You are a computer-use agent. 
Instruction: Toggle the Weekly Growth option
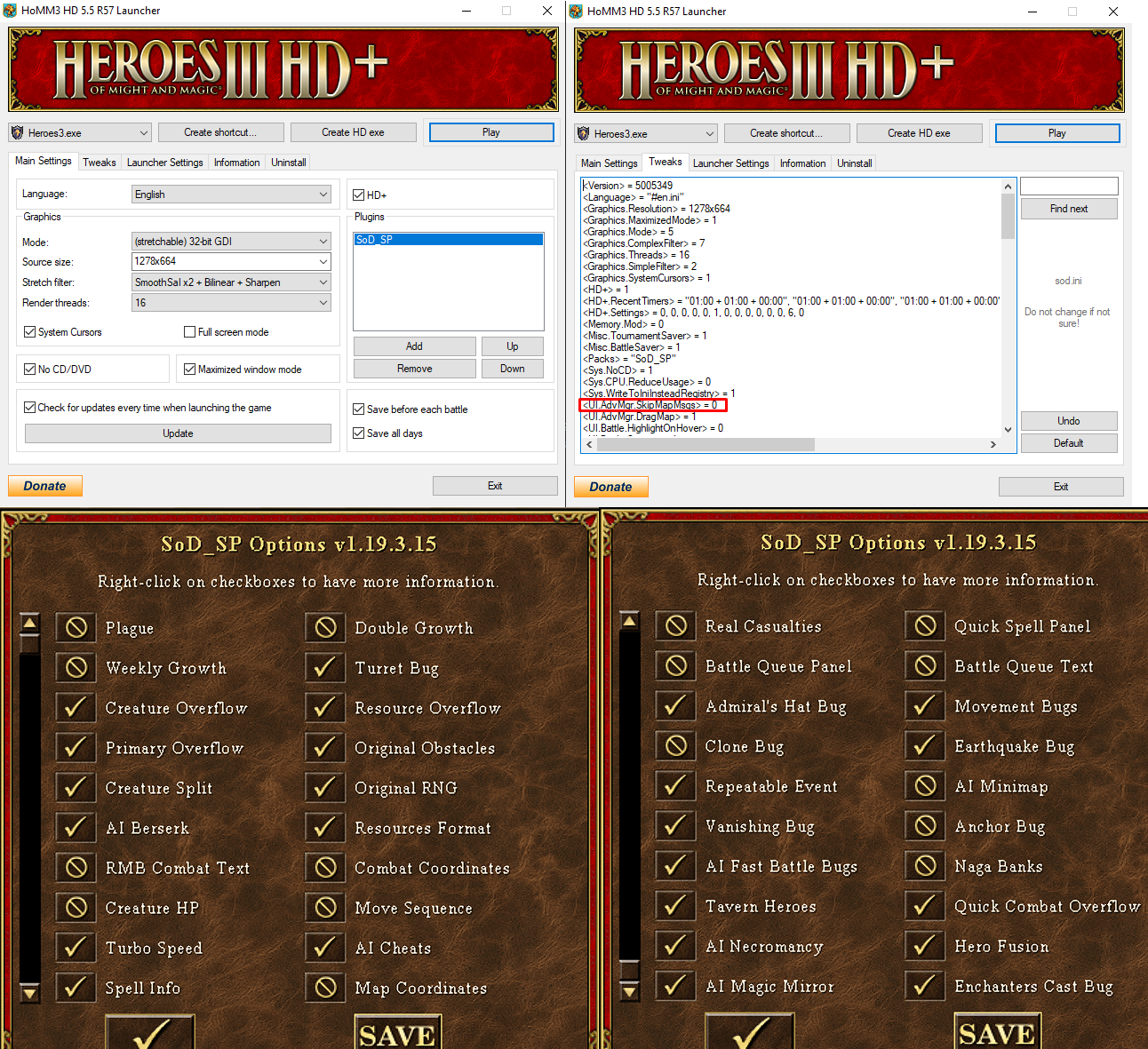76,668
